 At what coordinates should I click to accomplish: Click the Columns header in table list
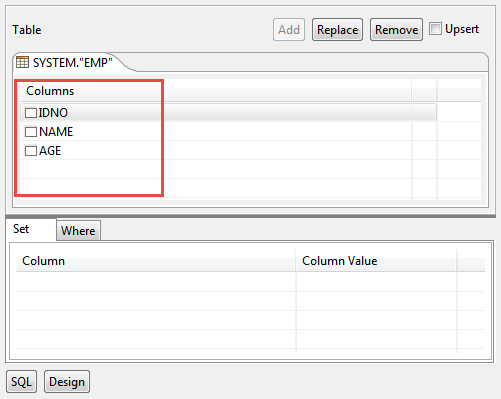tap(50, 91)
